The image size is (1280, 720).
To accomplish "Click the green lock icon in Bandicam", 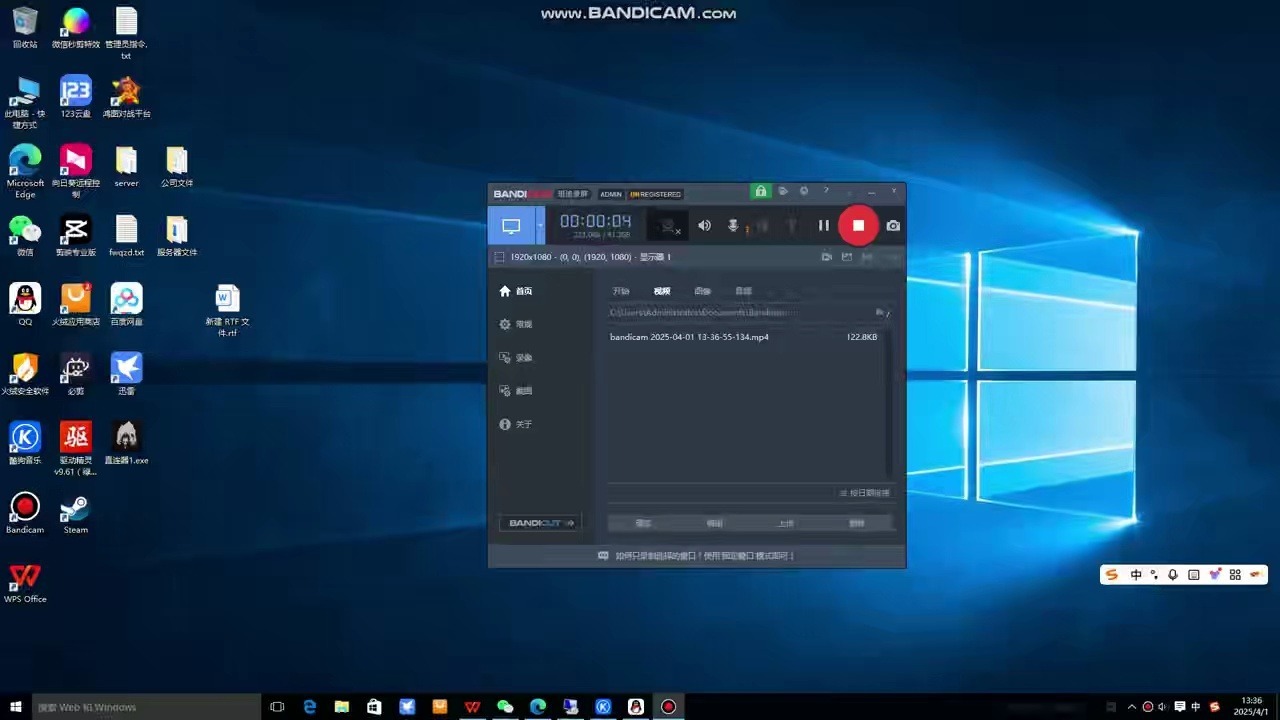I will [761, 191].
